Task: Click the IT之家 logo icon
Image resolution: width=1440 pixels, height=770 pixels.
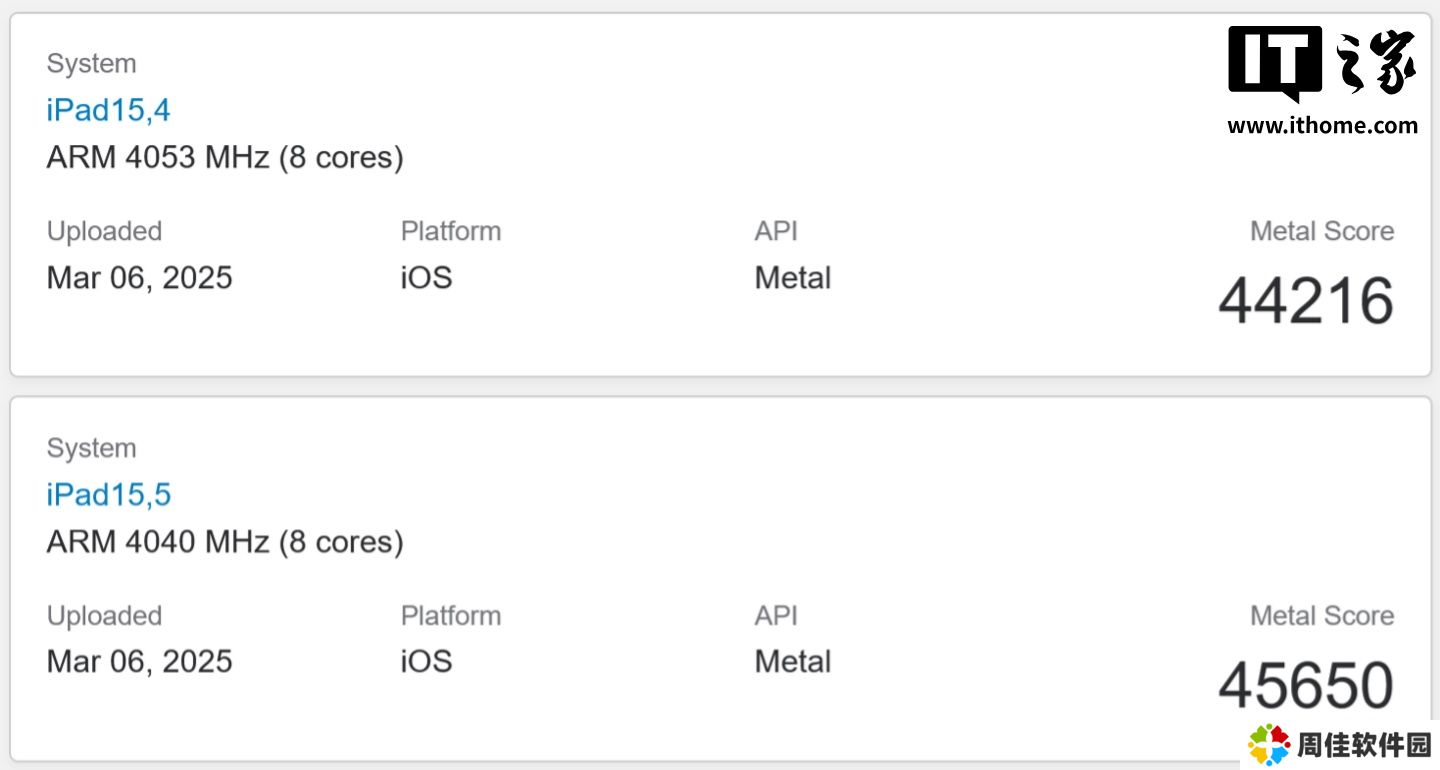Action: (x=1322, y=64)
